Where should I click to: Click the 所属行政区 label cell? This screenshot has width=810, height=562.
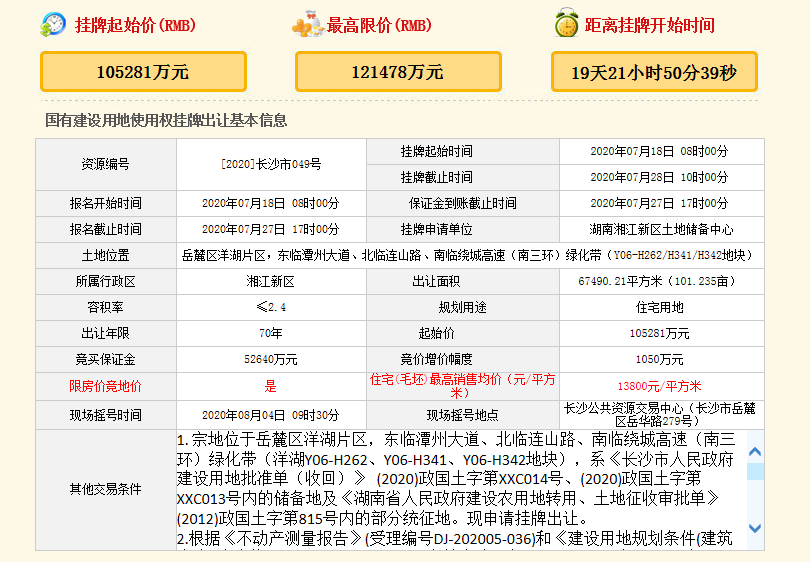(x=106, y=282)
